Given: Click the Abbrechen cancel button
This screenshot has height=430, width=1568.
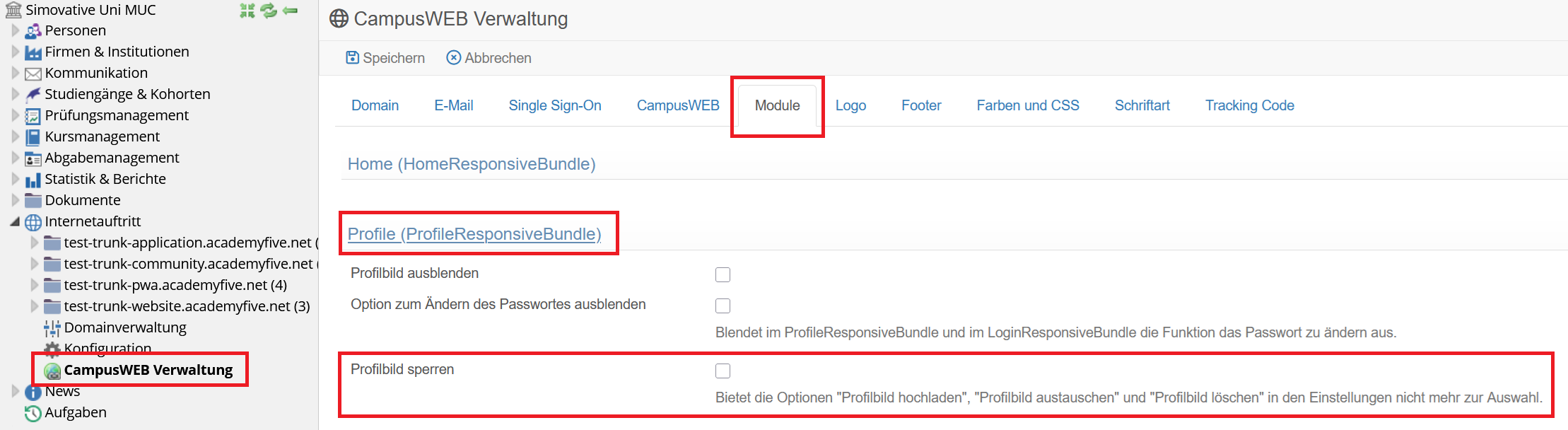Looking at the screenshot, I should click(489, 58).
